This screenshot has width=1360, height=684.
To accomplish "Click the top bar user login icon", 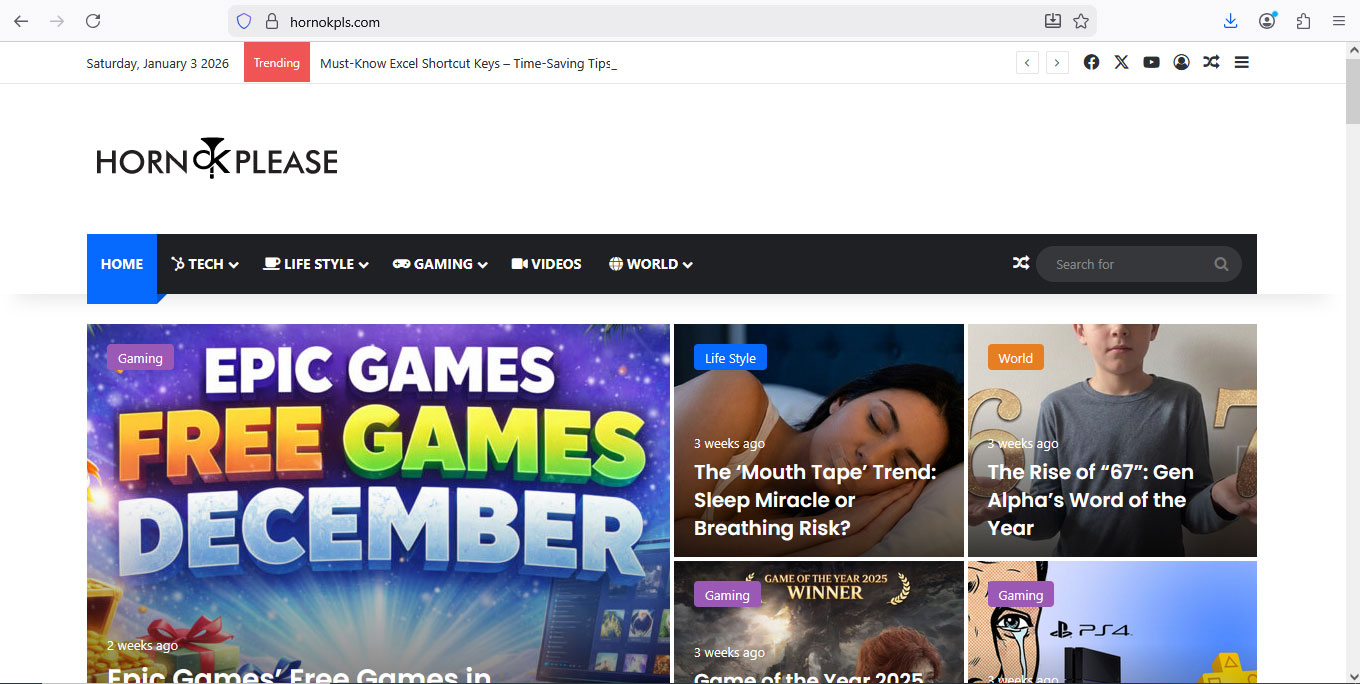I will point(1181,62).
